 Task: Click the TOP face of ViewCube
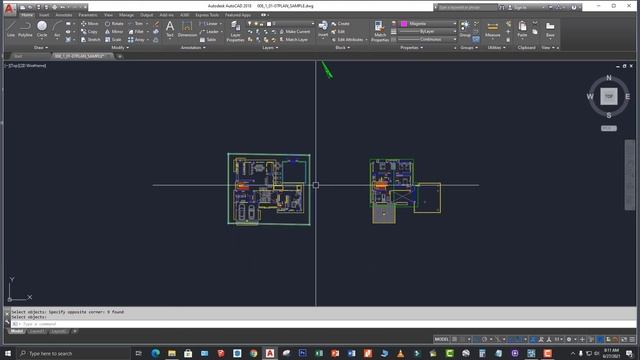(x=609, y=97)
